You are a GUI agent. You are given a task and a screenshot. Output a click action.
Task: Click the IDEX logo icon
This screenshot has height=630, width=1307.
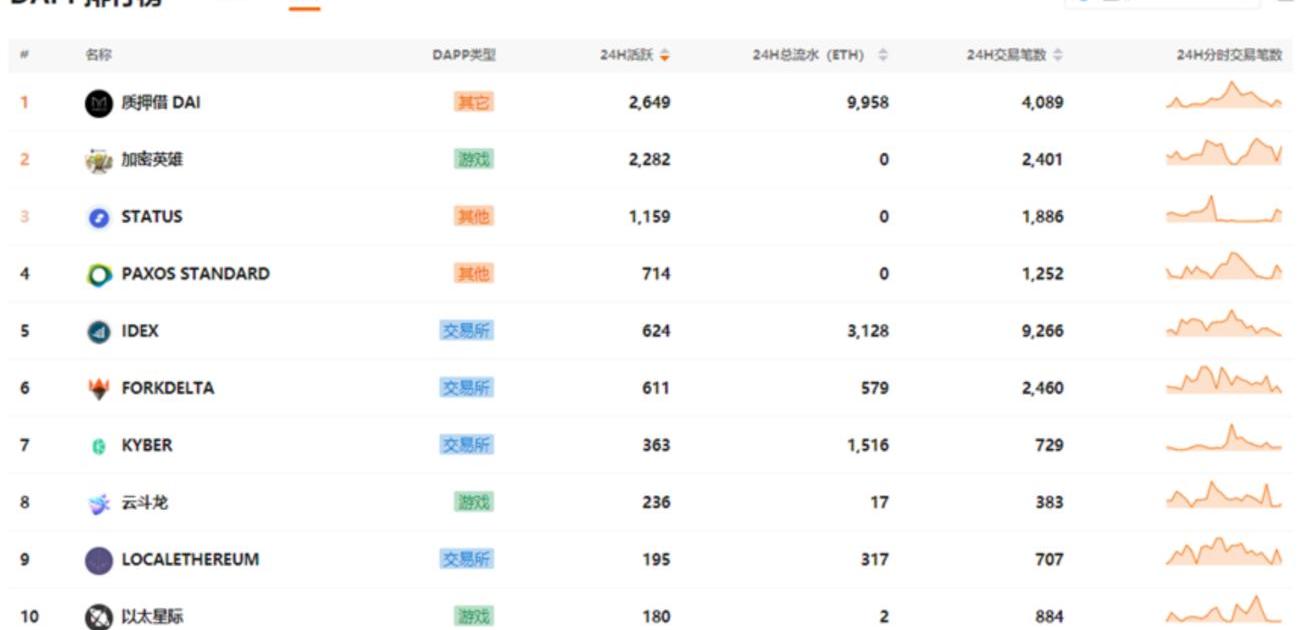click(98, 332)
